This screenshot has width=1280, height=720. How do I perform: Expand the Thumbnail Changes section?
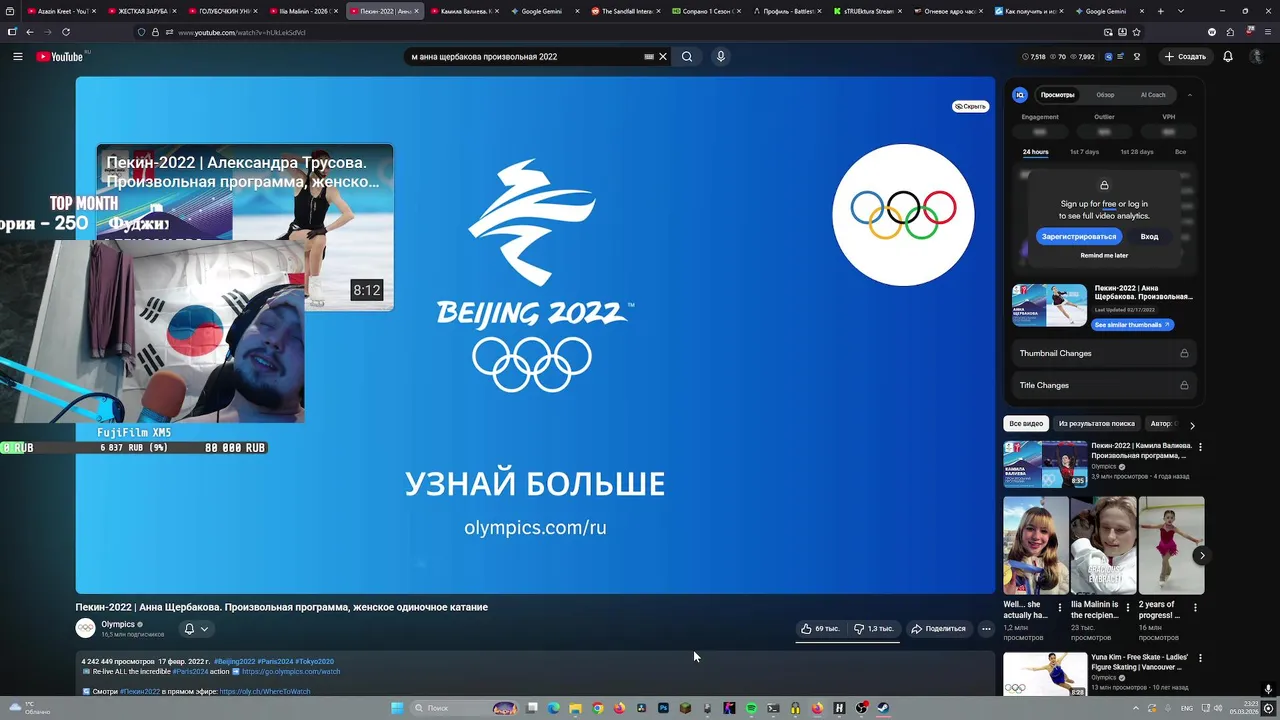(x=1104, y=353)
